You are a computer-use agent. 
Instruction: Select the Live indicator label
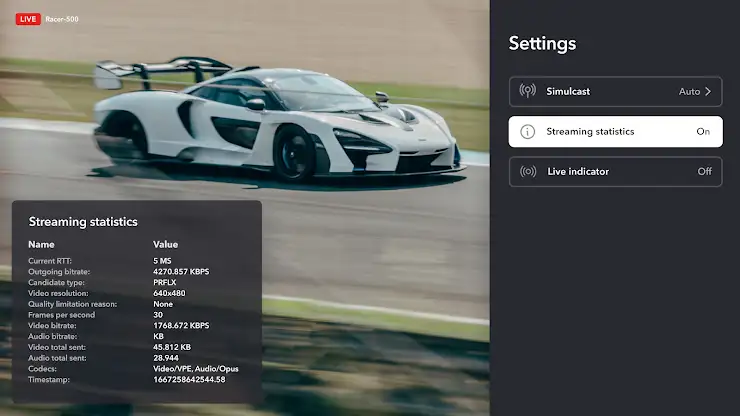point(578,171)
